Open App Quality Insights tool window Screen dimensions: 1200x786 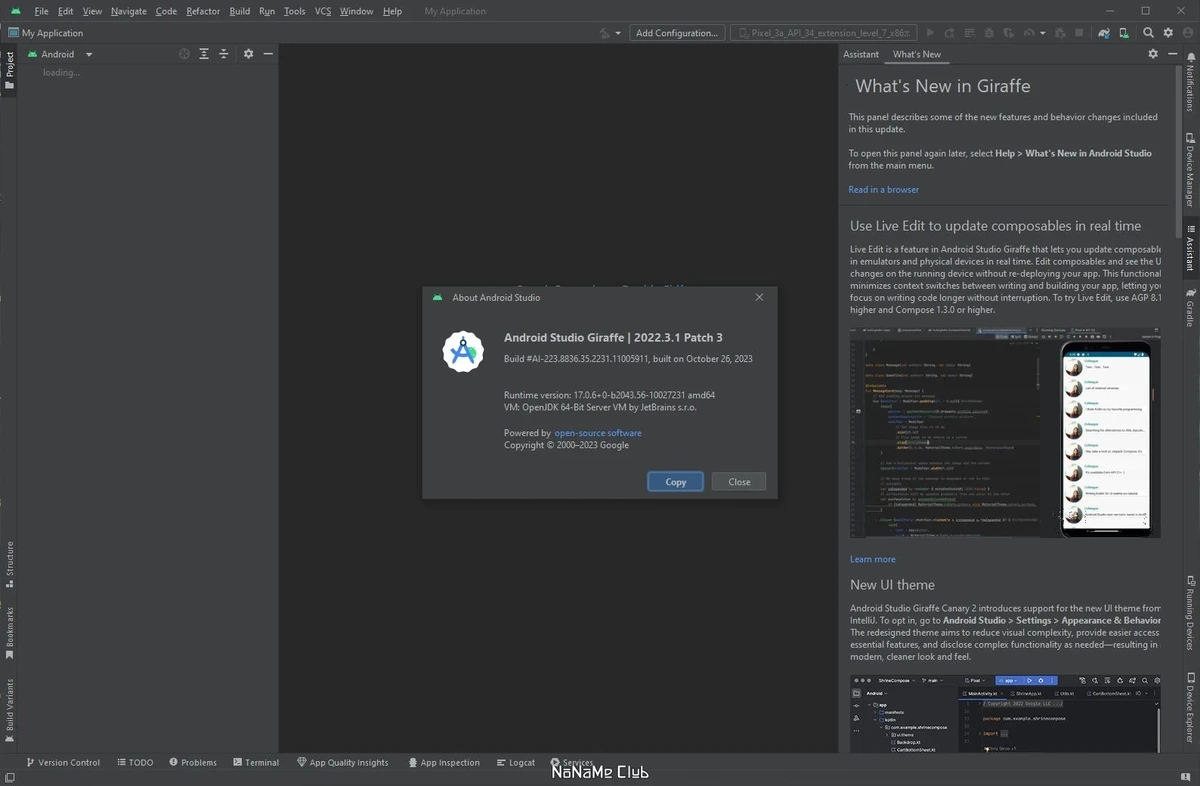click(343, 762)
